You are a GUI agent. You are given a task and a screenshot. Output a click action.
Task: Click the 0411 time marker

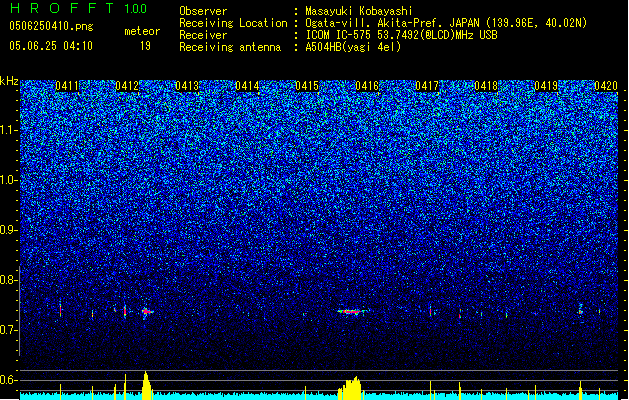(67, 86)
